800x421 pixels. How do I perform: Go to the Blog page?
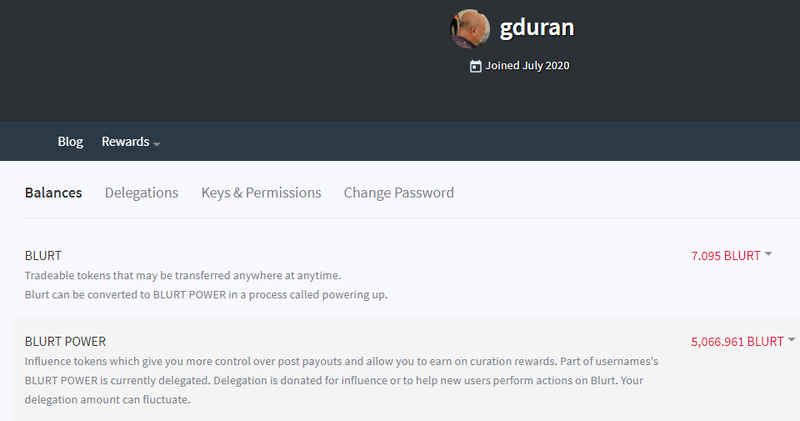(x=70, y=141)
